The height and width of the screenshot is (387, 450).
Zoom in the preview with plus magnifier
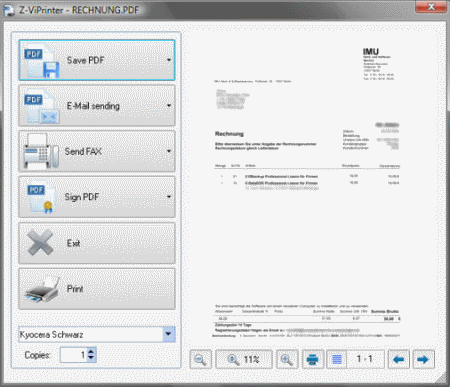point(287,359)
